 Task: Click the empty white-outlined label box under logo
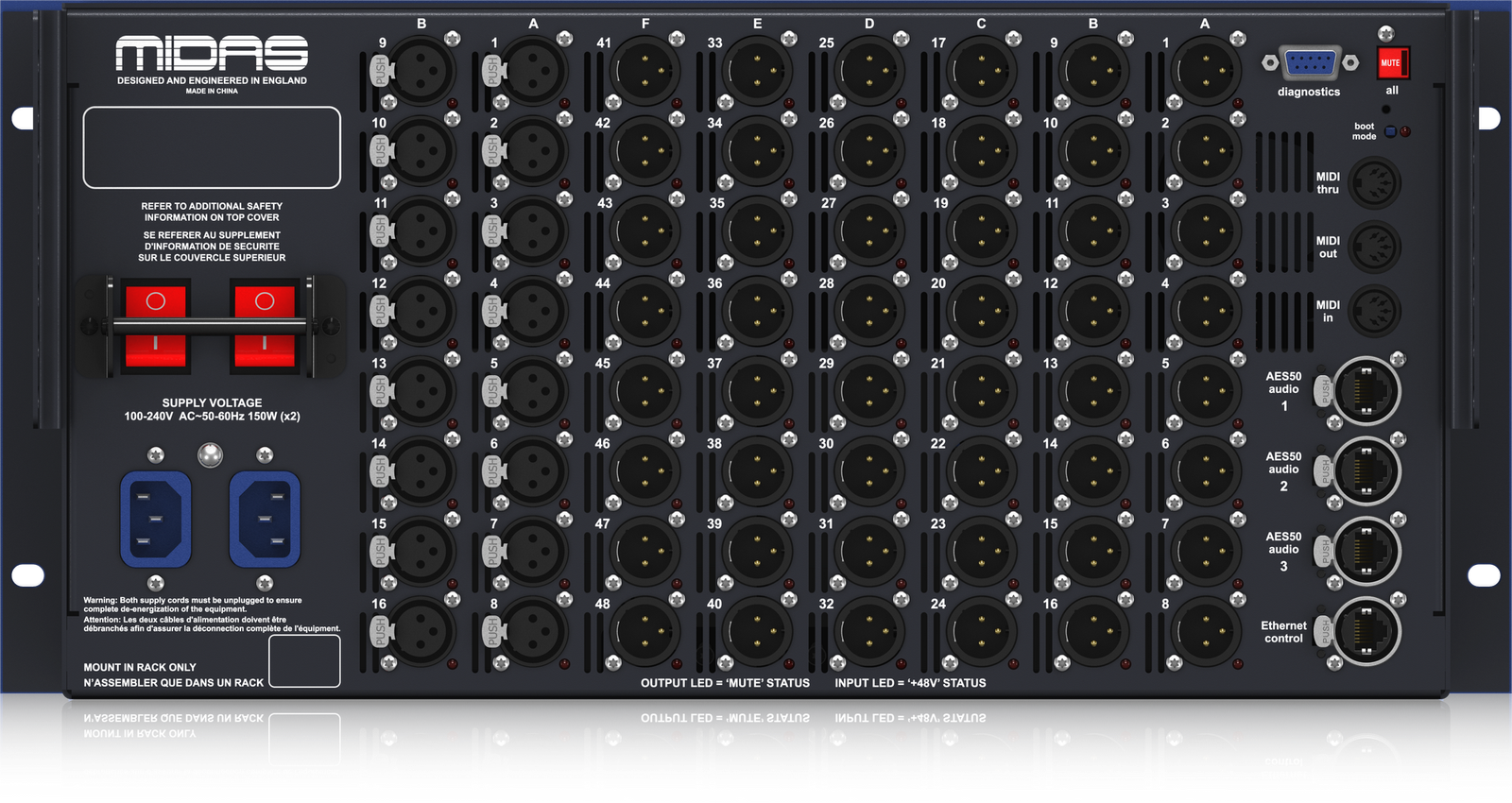click(x=212, y=147)
